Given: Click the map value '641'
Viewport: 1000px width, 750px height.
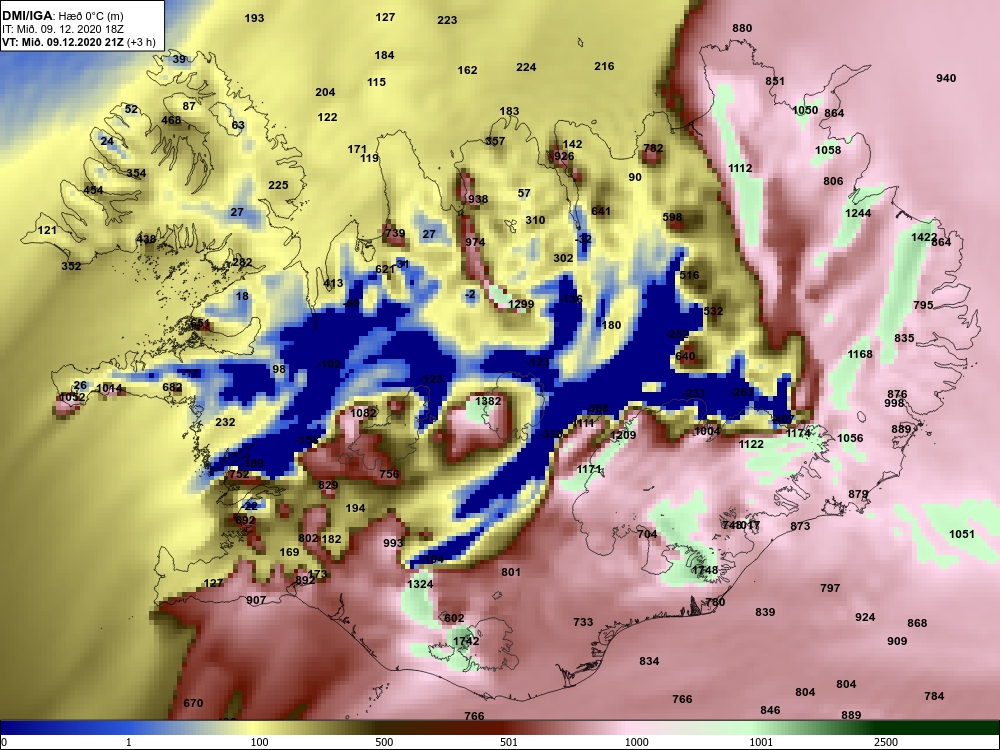Looking at the screenshot, I should coord(601,211).
